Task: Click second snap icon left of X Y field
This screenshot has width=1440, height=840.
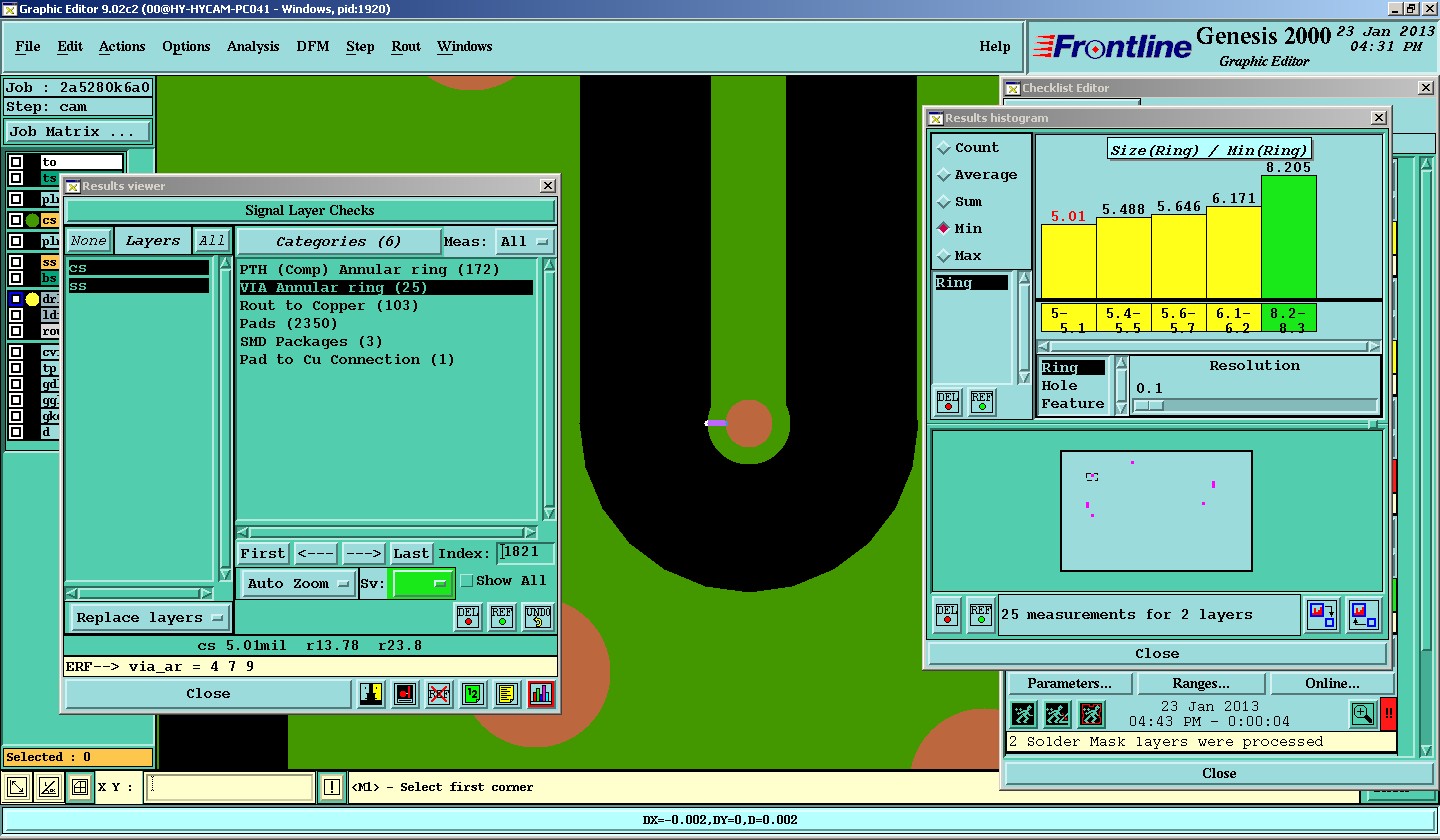Action: (48, 788)
